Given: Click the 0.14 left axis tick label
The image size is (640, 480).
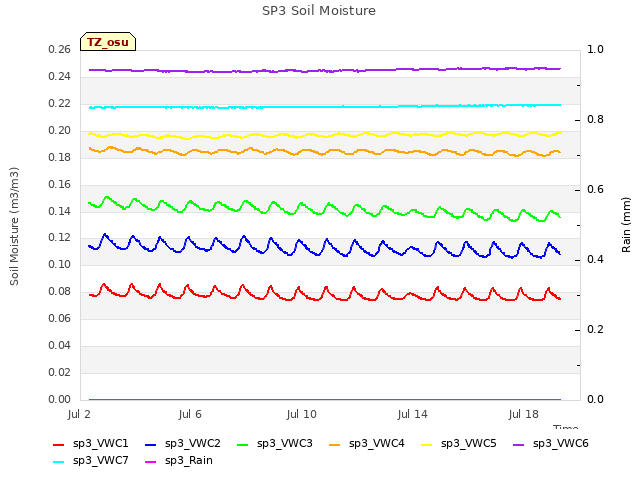Looking at the screenshot, I should pos(60,211).
